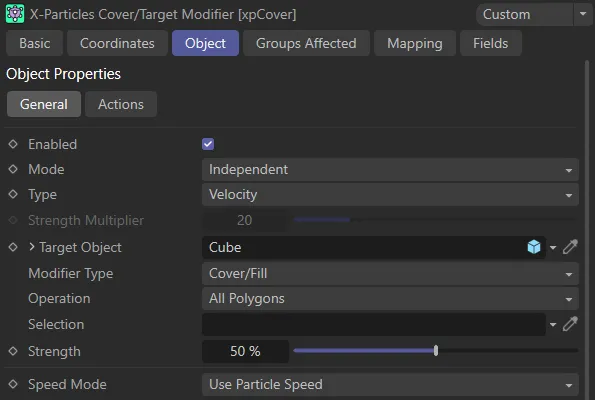The height and width of the screenshot is (400, 595).
Task: Open Speed Mode dropdown
Action: [390, 384]
